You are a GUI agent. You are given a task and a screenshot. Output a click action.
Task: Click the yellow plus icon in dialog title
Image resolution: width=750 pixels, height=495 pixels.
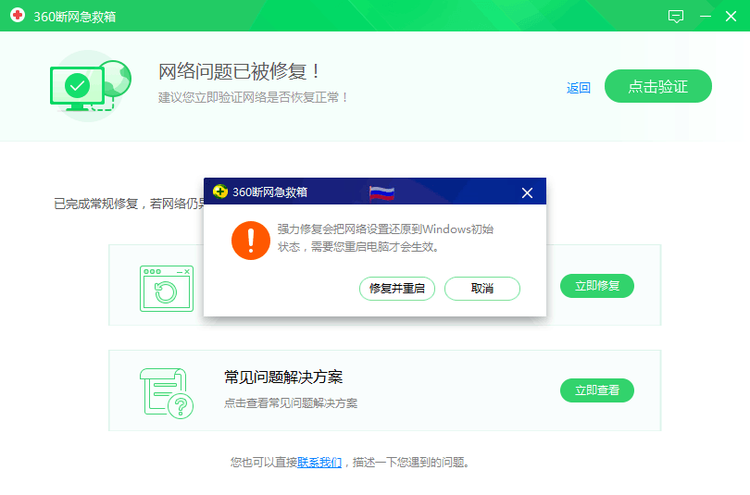pyautogui.click(x=220, y=191)
